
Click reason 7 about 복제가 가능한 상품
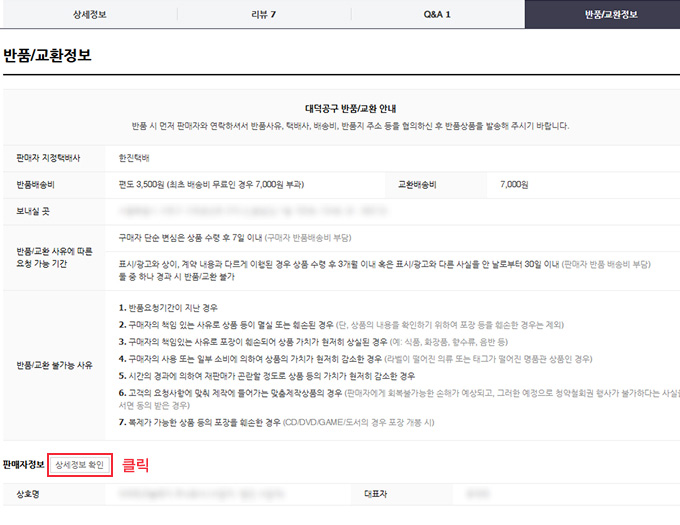pyautogui.click(x=276, y=422)
